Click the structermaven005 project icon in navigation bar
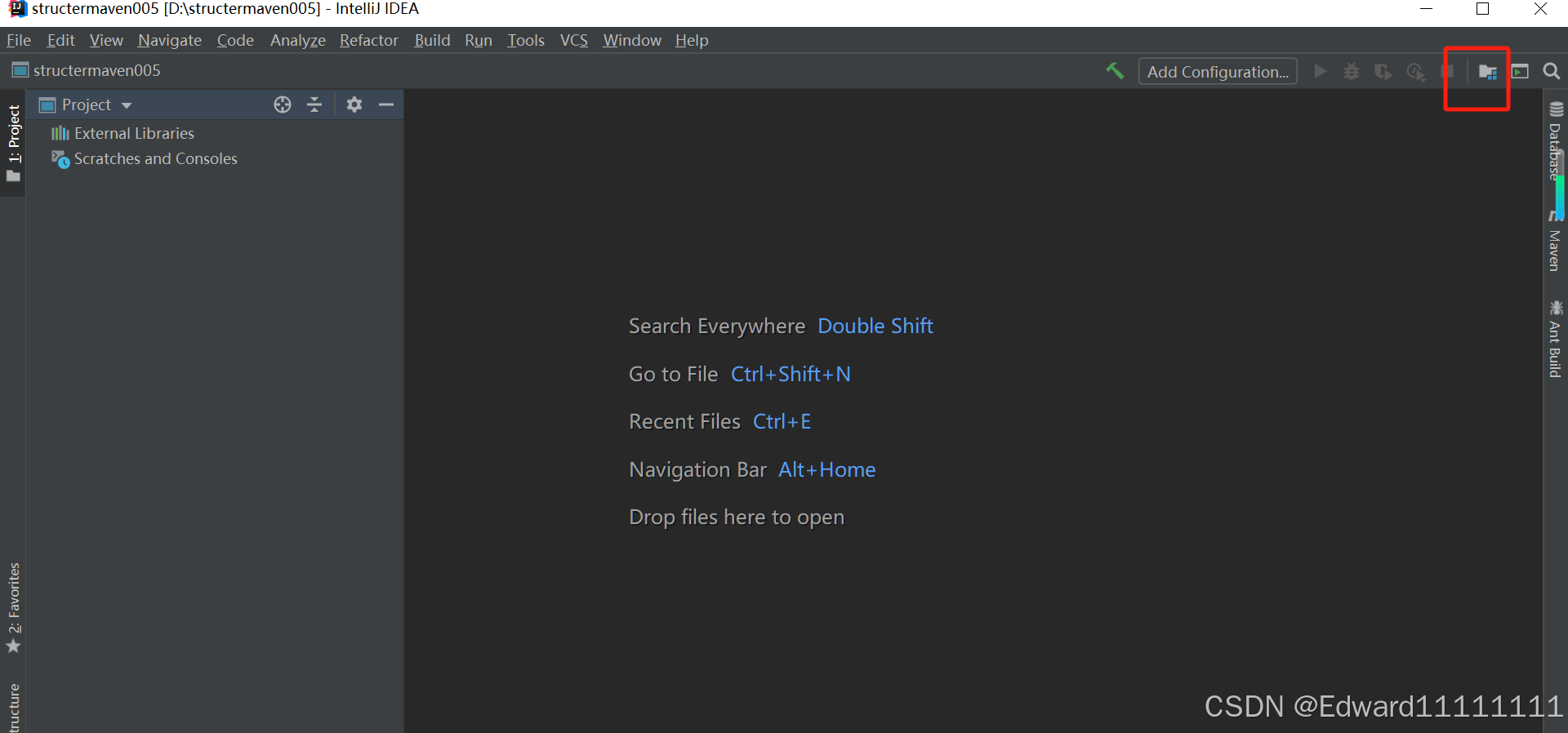This screenshot has width=1568, height=733. tap(20, 70)
